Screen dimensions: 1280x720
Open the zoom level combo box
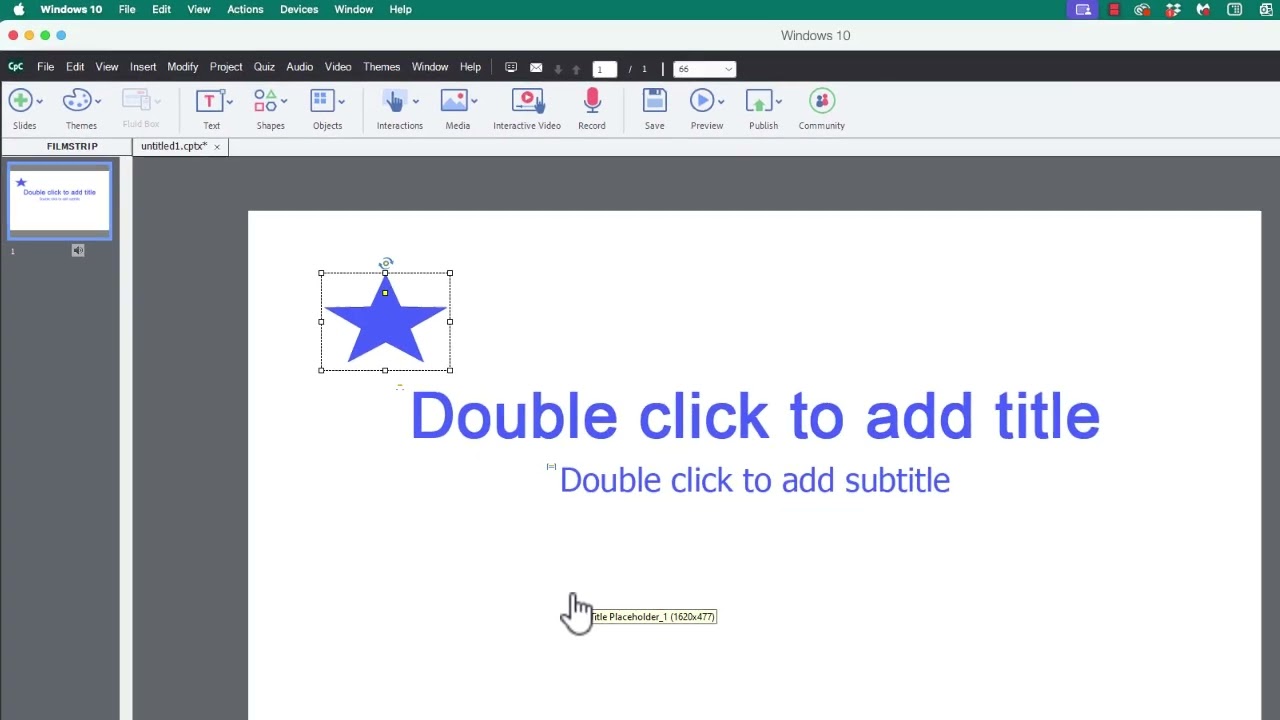(x=705, y=69)
